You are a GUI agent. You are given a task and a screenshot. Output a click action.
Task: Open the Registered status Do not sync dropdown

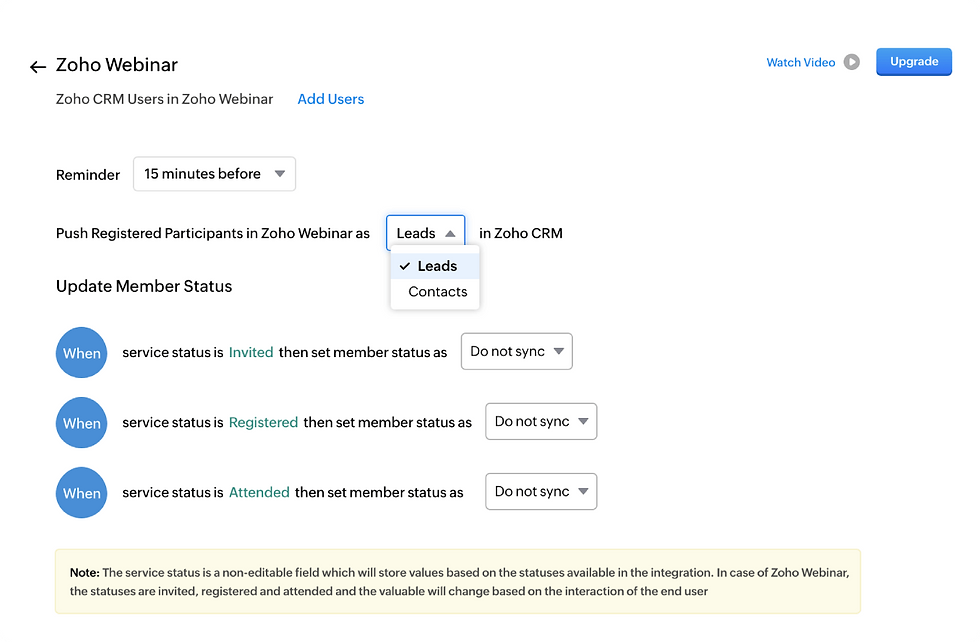(x=541, y=421)
